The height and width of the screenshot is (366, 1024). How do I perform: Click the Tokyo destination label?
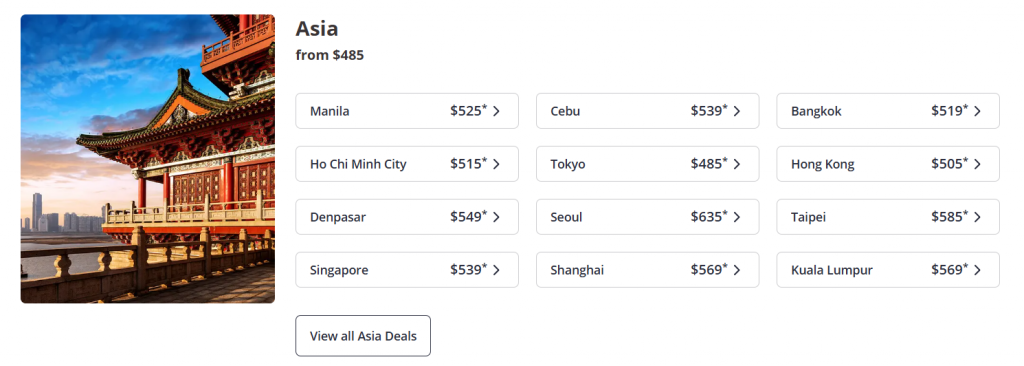pos(568,164)
